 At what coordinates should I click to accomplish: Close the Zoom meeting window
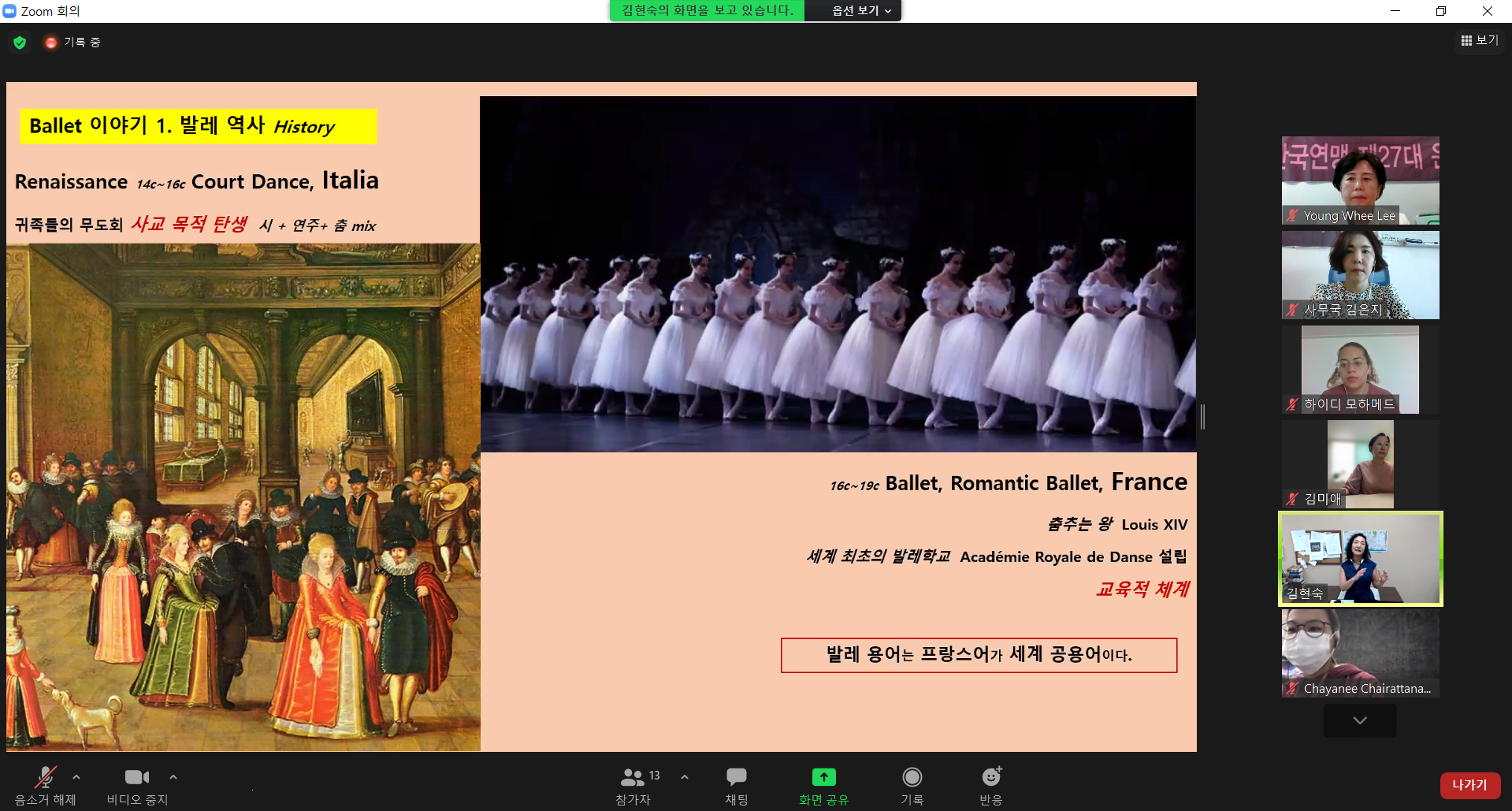pyautogui.click(x=1488, y=11)
